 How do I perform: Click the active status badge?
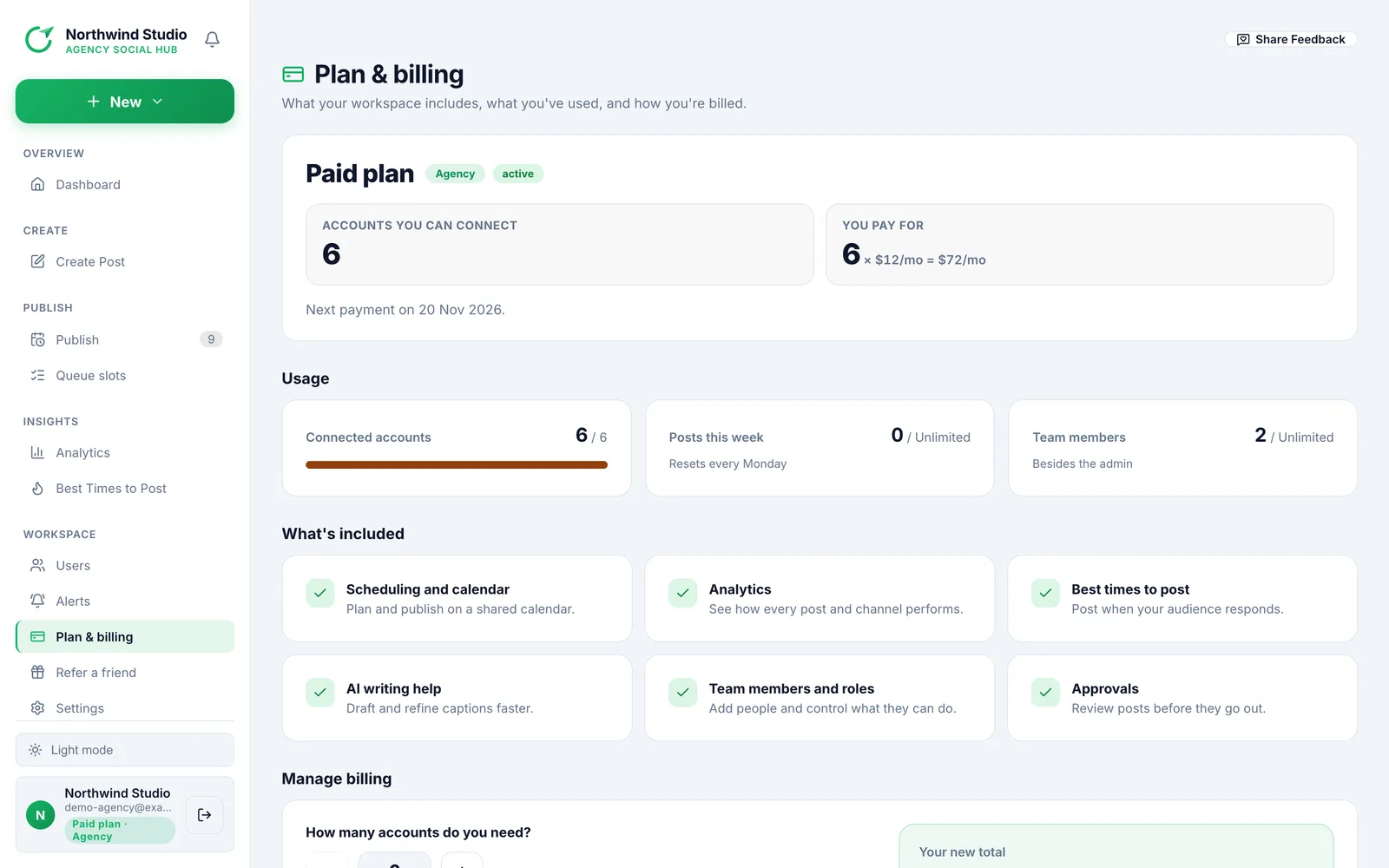coord(517,174)
